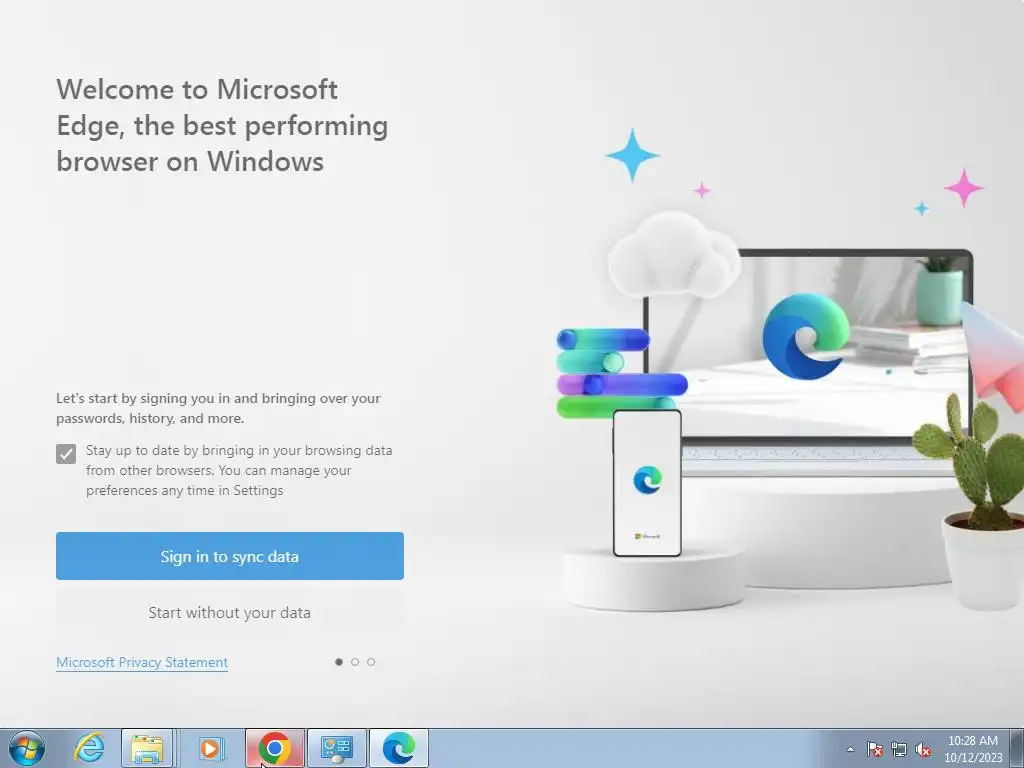This screenshot has height=768, width=1024.
Task: Click the network status tray icon
Action: point(899,749)
